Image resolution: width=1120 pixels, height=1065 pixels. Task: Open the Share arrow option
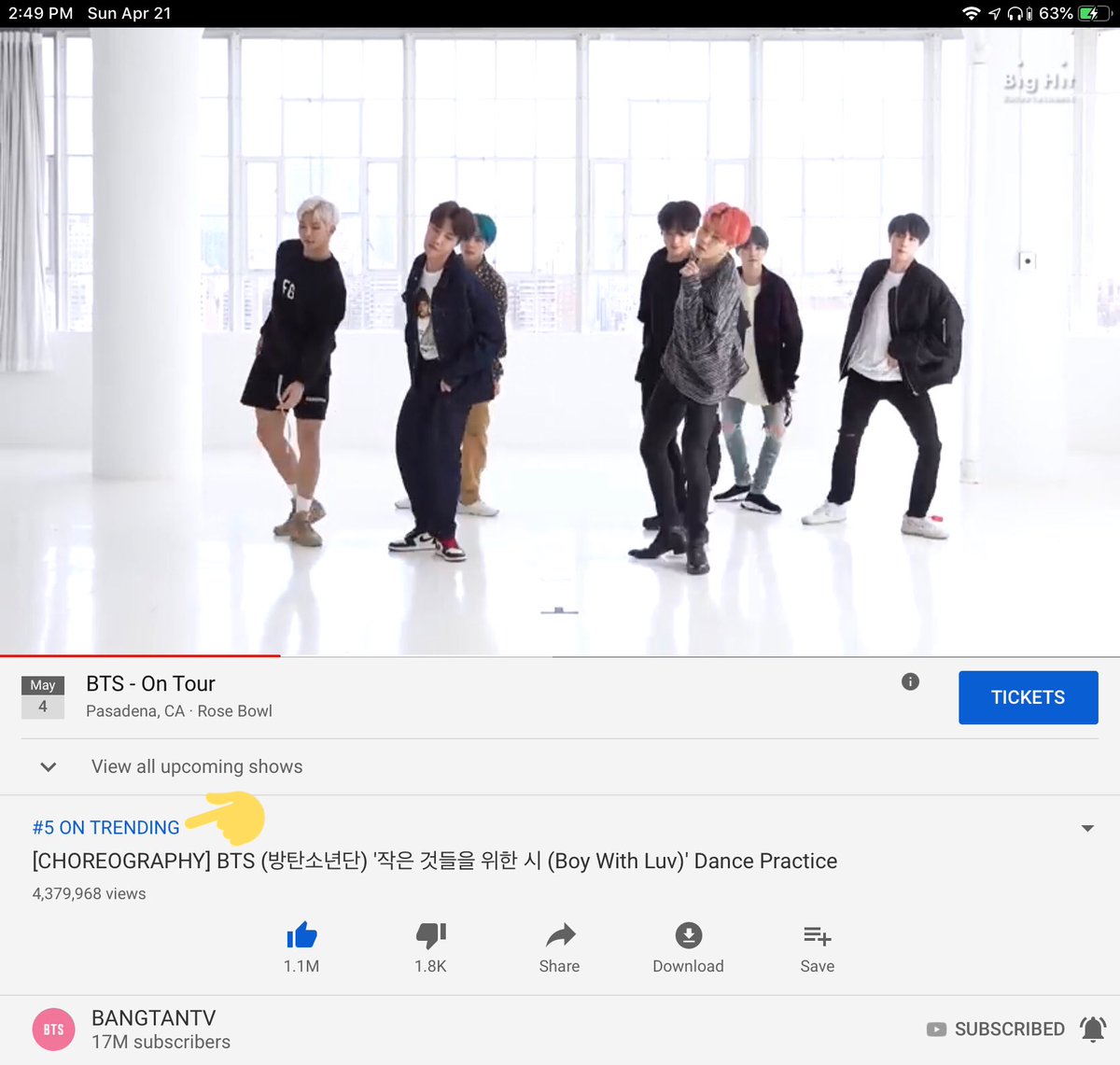(x=560, y=935)
